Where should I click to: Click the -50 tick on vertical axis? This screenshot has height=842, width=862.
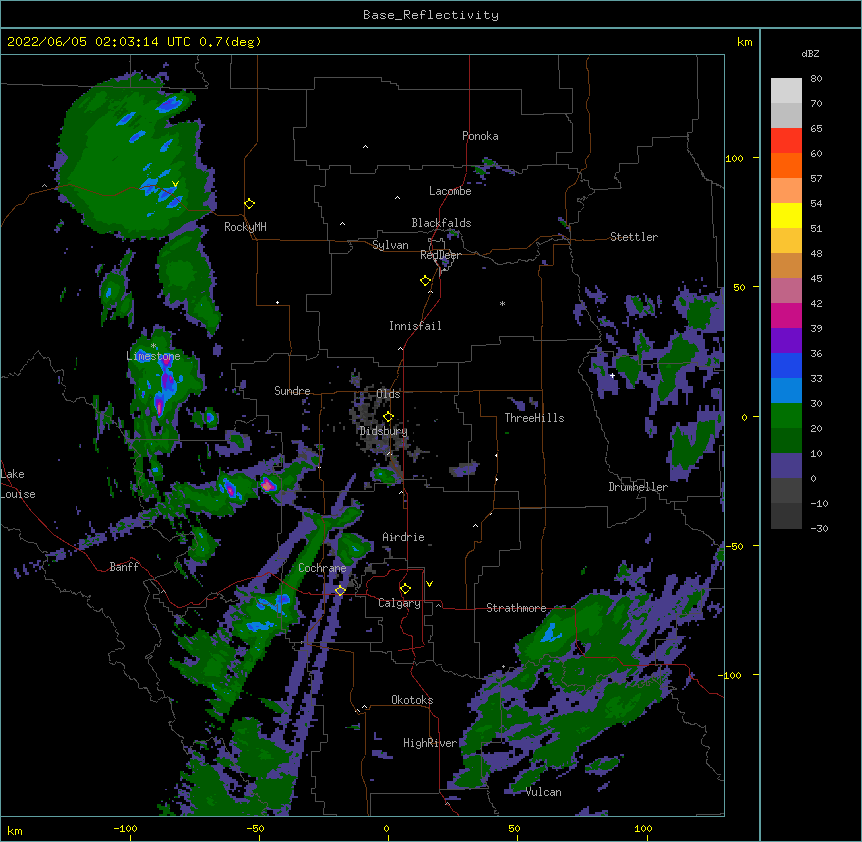click(x=734, y=546)
